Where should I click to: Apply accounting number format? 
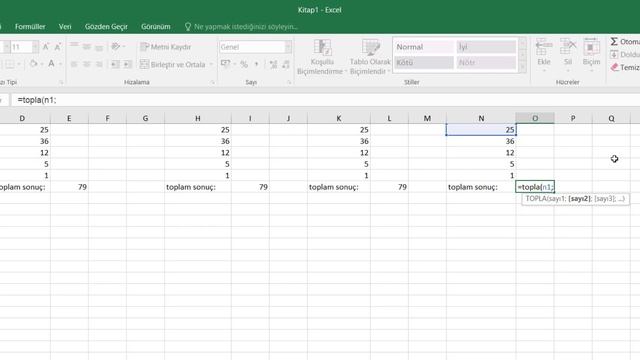pos(225,64)
